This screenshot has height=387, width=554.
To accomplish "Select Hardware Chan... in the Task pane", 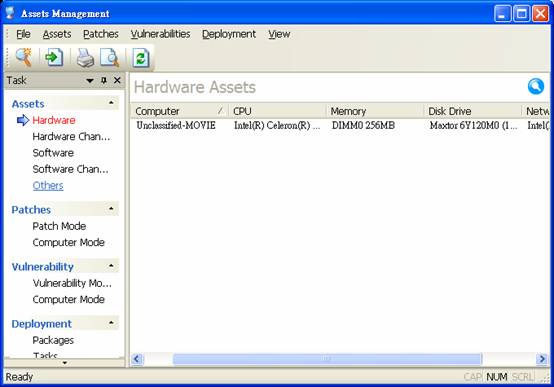I will click(71, 136).
